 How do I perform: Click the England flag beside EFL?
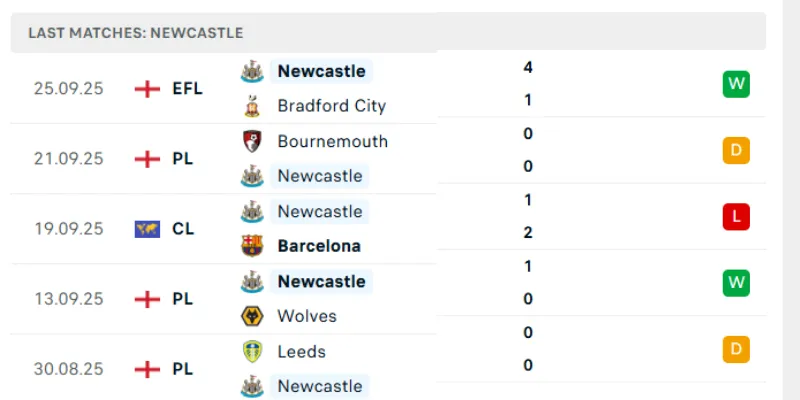[147, 89]
